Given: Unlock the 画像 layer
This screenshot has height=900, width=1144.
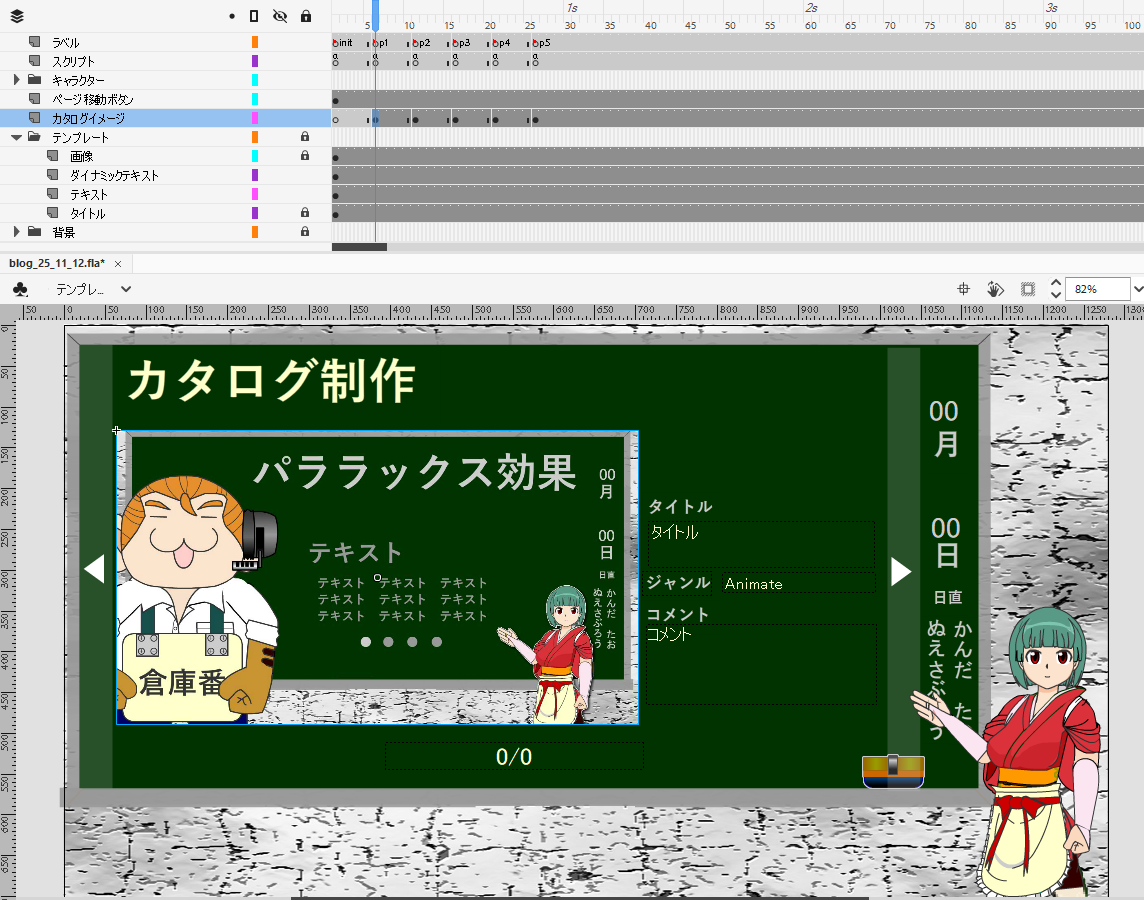Looking at the screenshot, I should (x=305, y=156).
